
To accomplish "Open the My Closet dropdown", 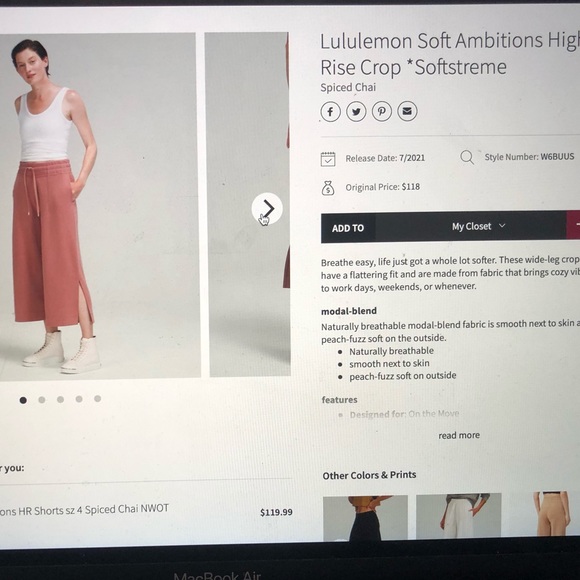I will pyautogui.click(x=478, y=226).
